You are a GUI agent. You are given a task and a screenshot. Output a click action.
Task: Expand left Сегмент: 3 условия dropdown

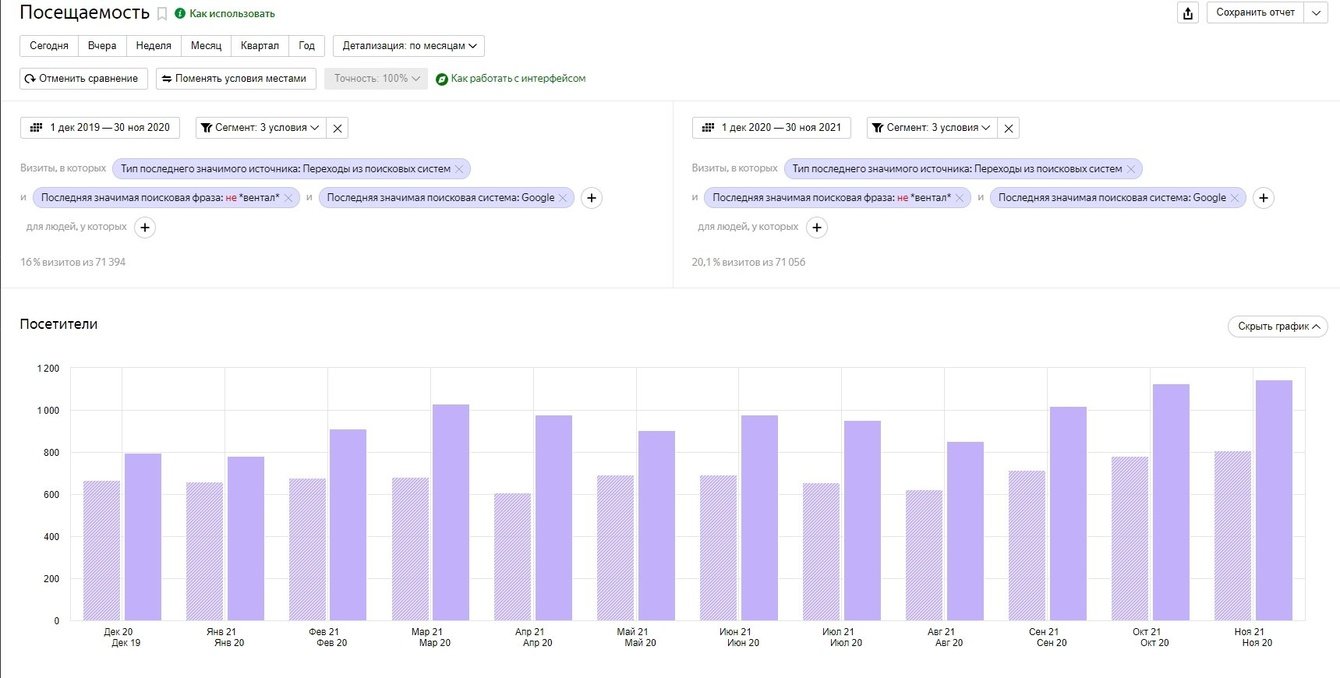(261, 128)
